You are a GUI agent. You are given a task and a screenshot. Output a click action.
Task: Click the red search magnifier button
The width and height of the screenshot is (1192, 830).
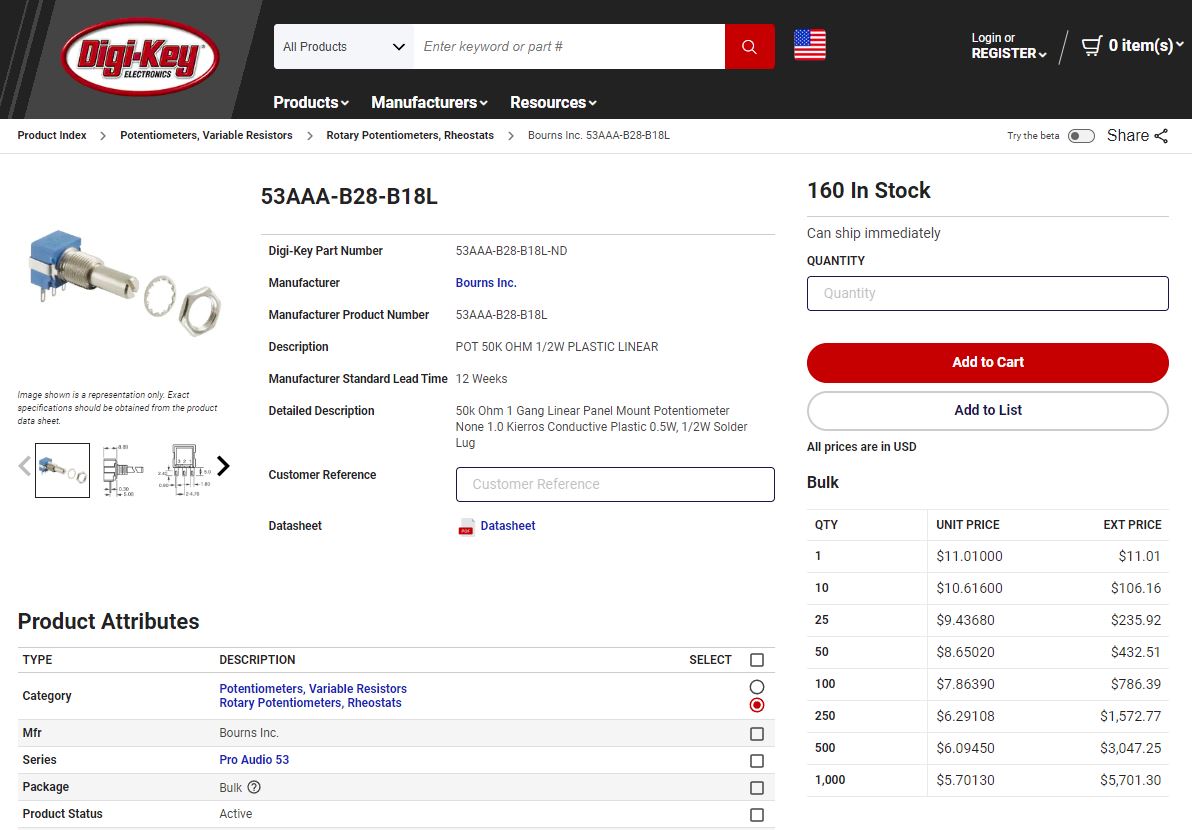pyautogui.click(x=750, y=46)
